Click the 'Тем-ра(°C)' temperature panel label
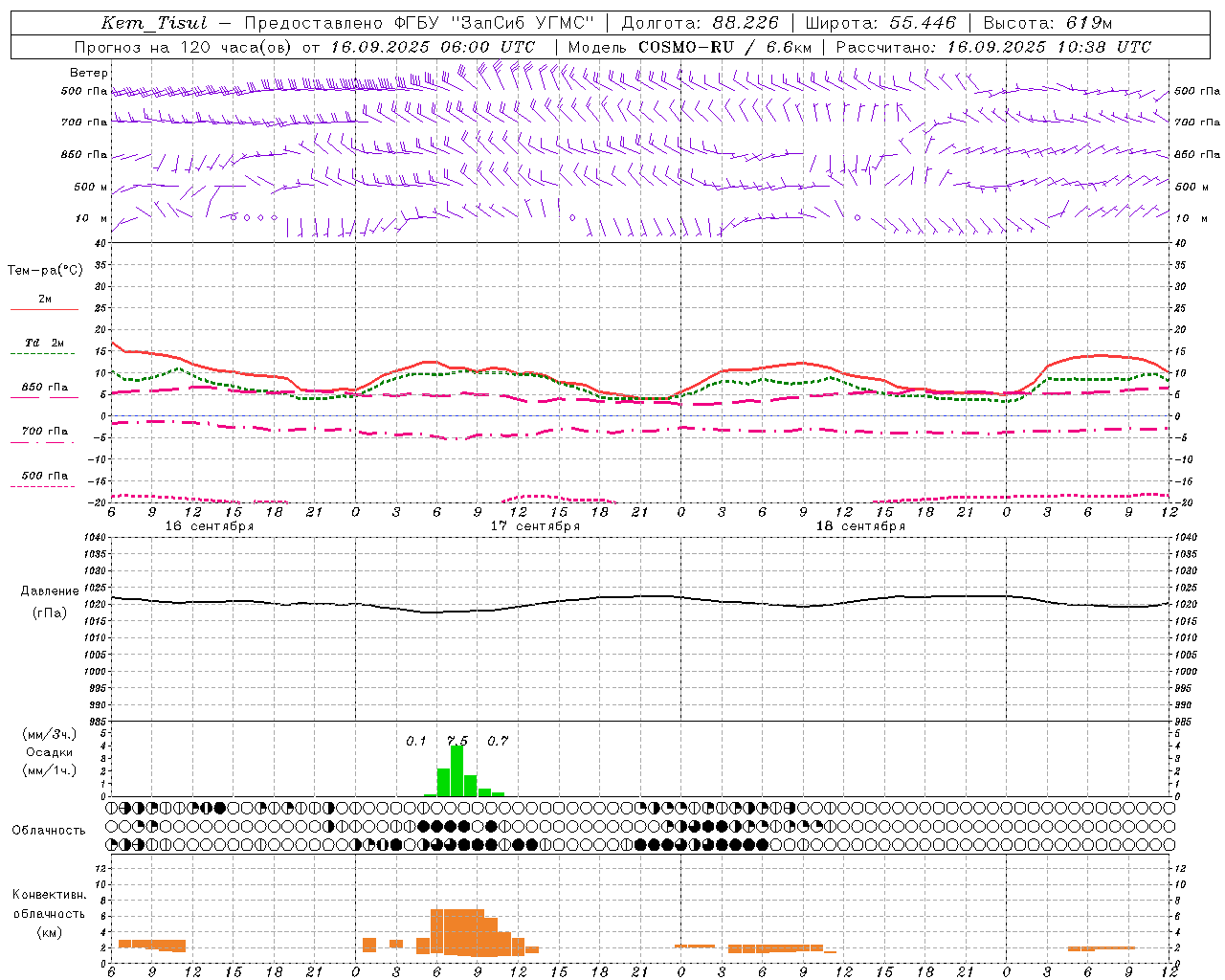Viewport: 1225px width, 980px height. pyautogui.click(x=45, y=271)
